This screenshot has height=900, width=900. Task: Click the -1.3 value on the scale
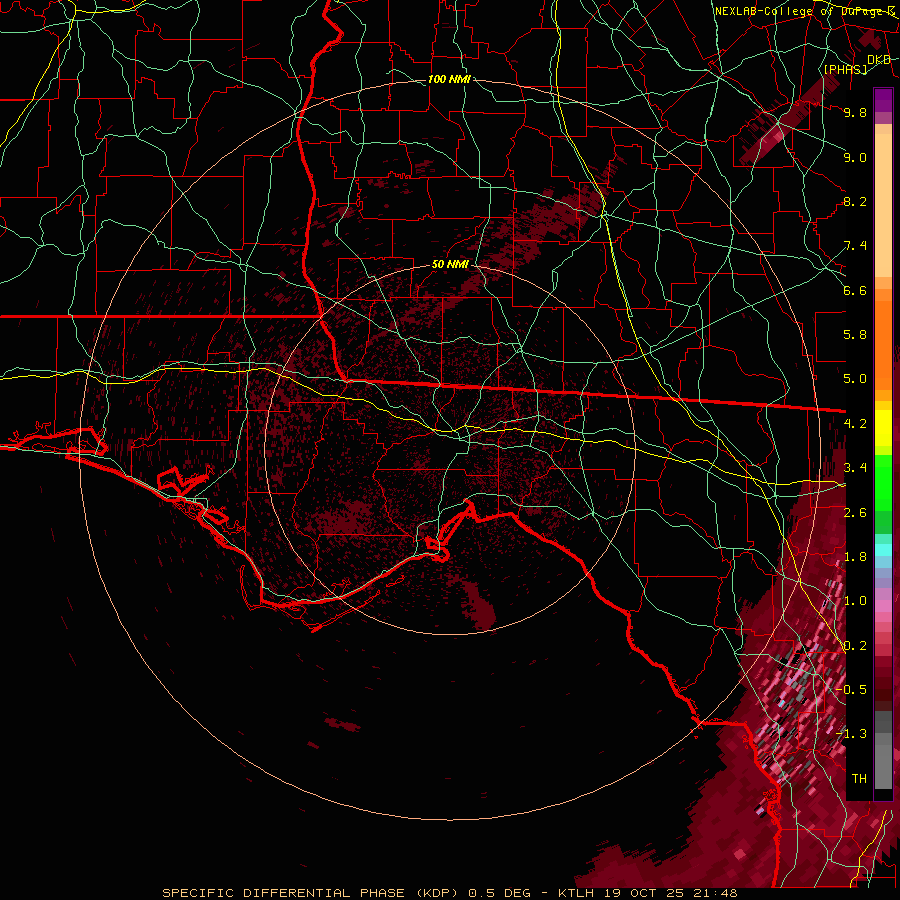coord(852,734)
